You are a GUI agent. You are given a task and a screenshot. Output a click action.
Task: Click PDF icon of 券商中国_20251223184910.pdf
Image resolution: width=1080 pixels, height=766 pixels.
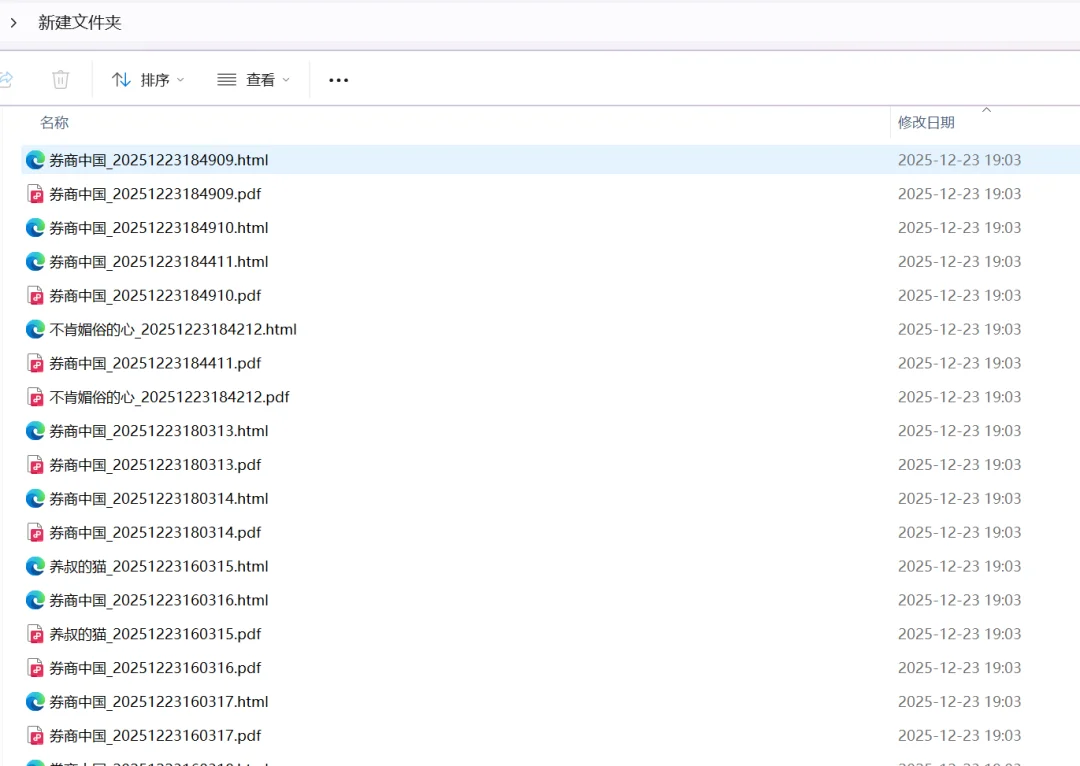click(35, 296)
